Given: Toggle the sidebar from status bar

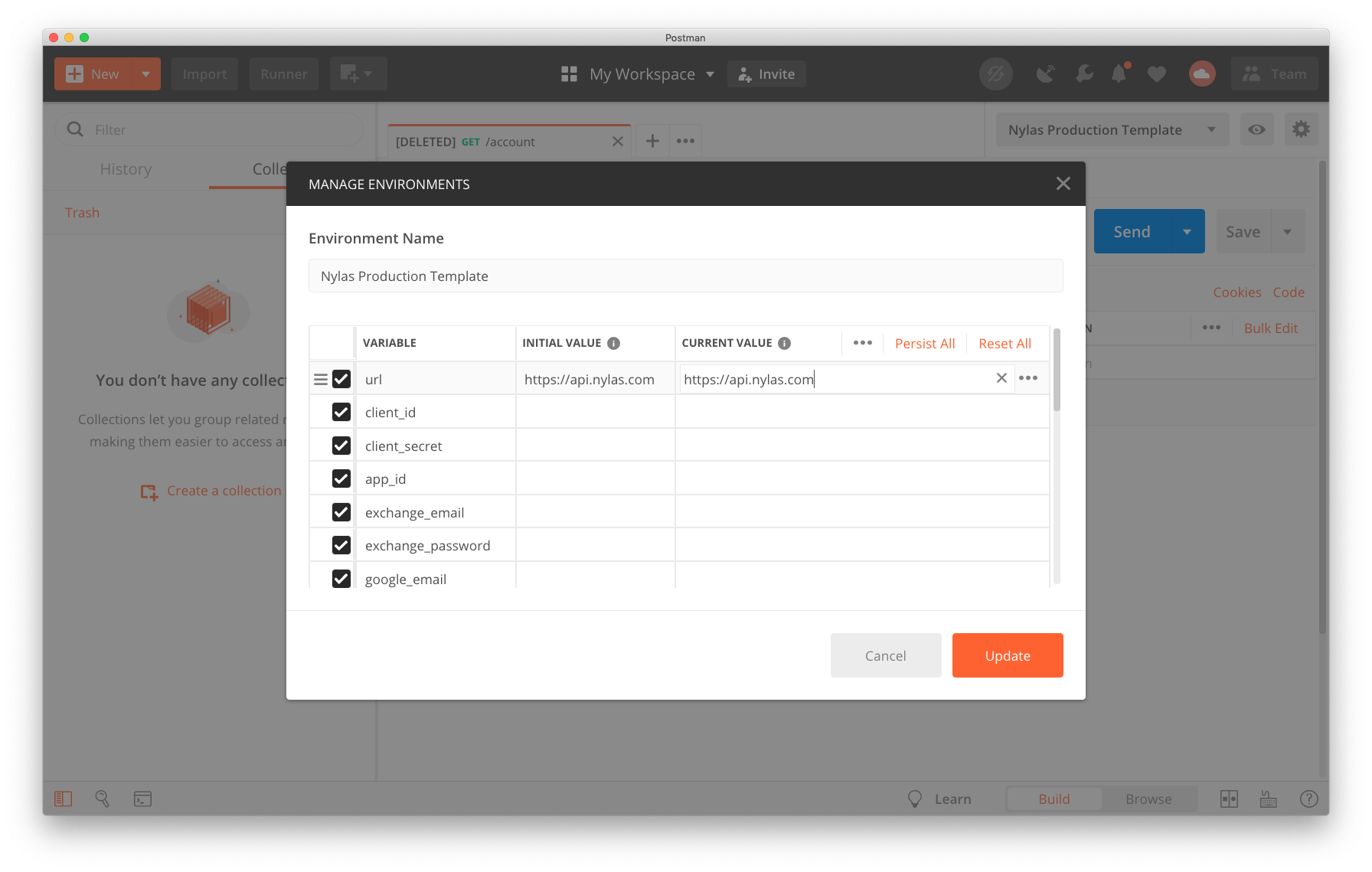Looking at the screenshot, I should click(x=64, y=799).
